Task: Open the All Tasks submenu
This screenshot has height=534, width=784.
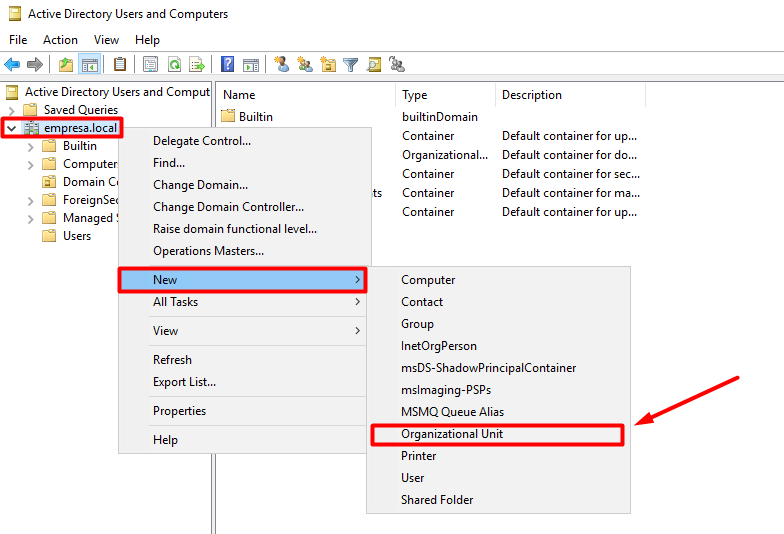Action: click(x=243, y=302)
